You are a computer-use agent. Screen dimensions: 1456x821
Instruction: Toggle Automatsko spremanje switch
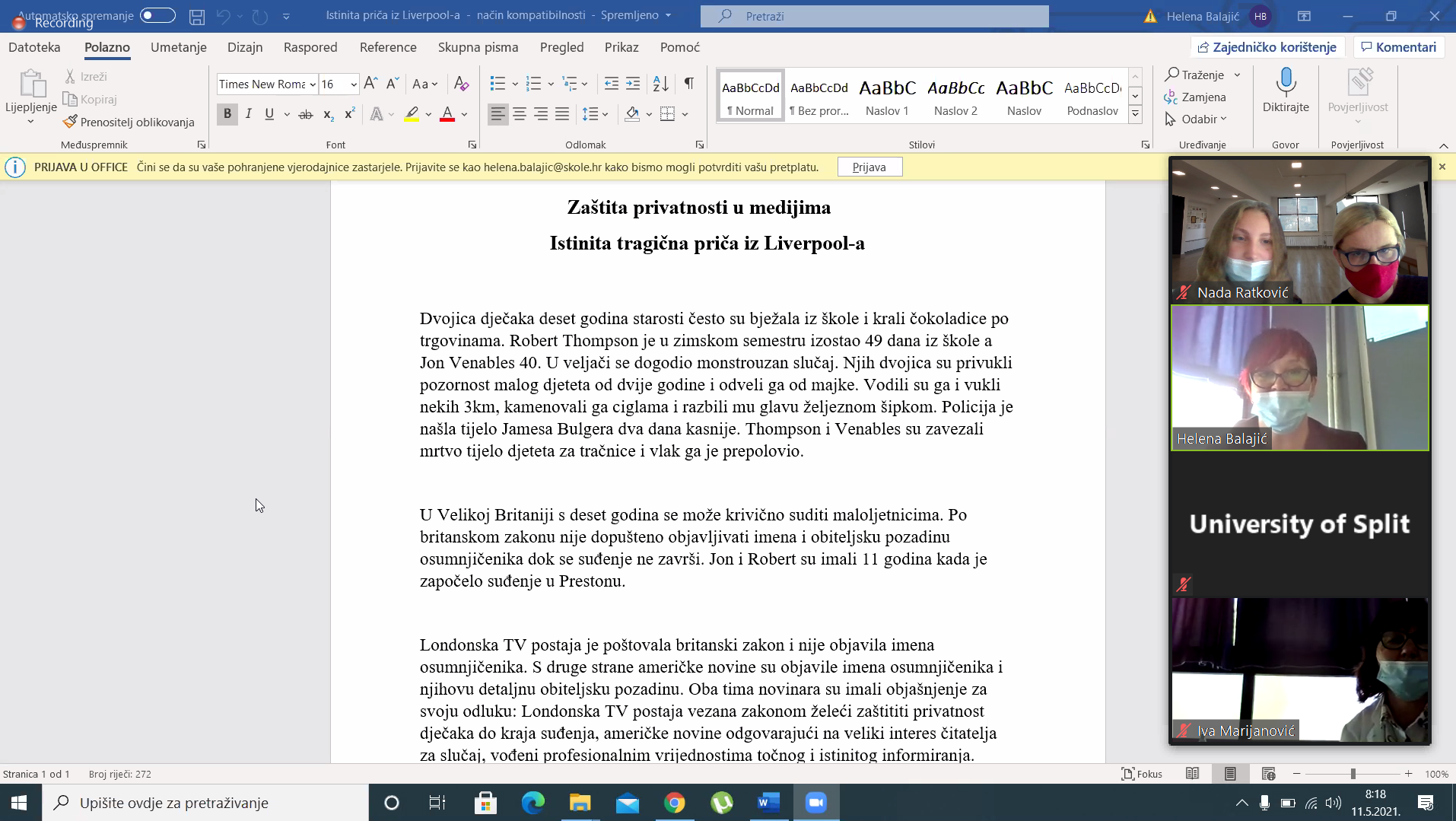157,15
